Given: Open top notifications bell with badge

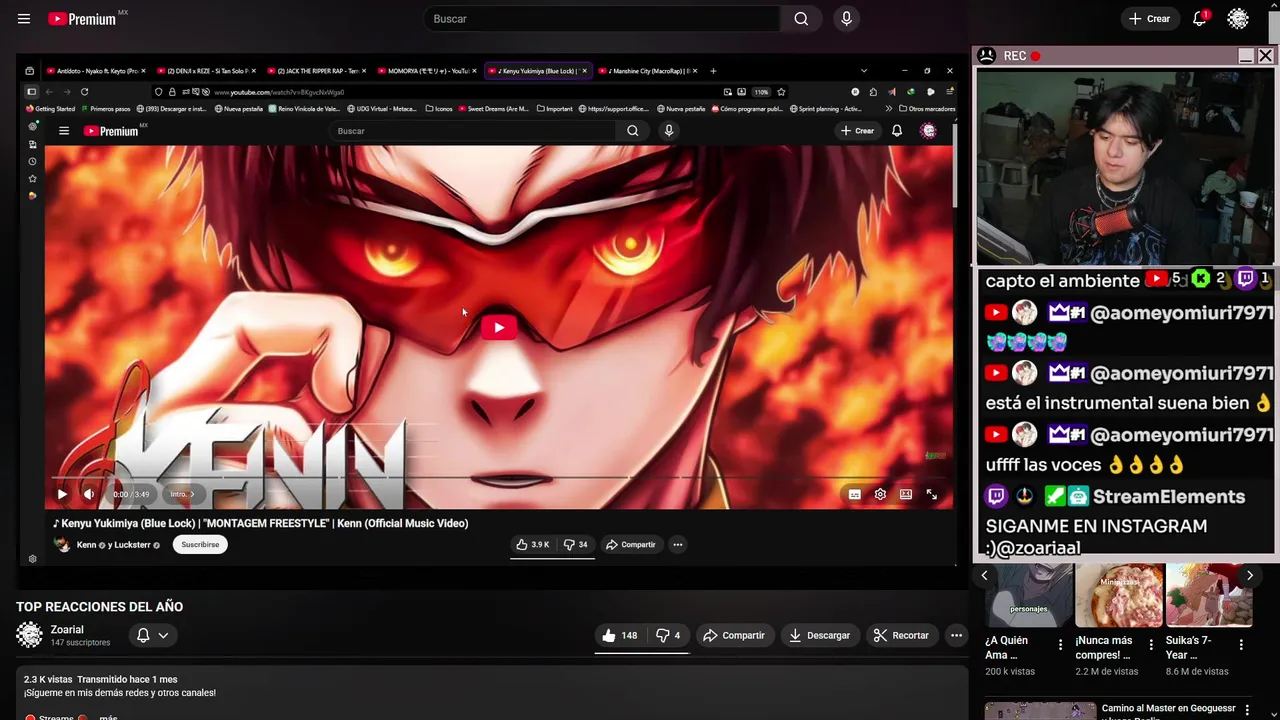Looking at the screenshot, I should [1199, 19].
